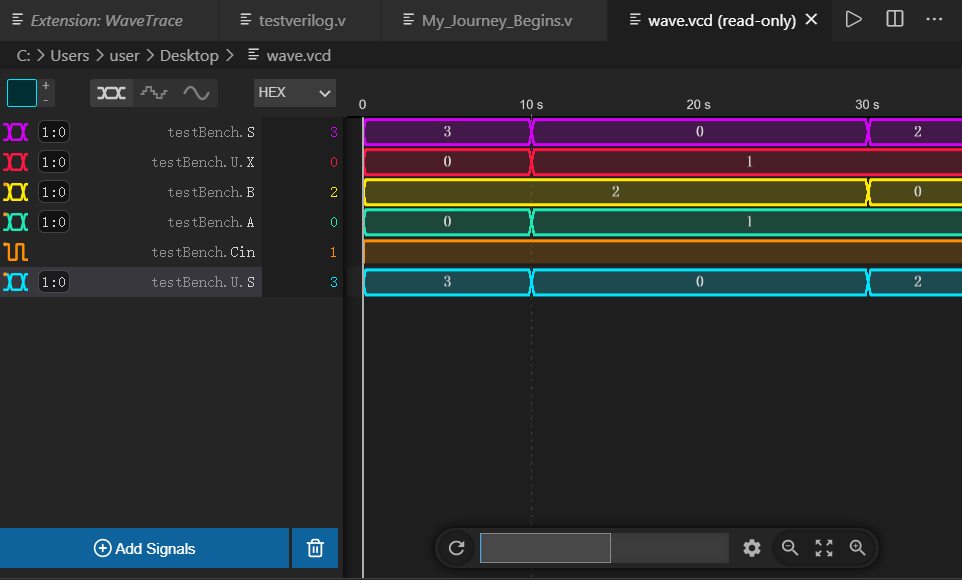Open the HEX radix dropdown
Viewport: 962px width, 580px height.
[294, 93]
